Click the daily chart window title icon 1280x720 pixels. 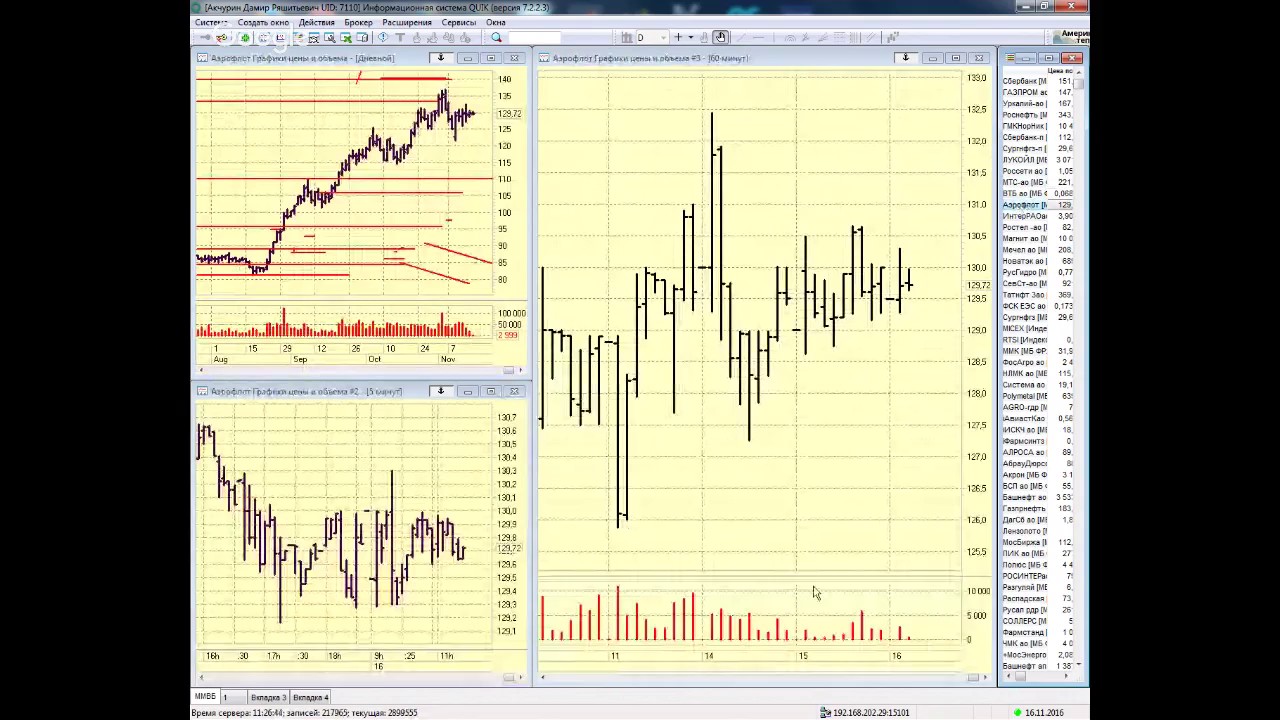tap(202, 58)
